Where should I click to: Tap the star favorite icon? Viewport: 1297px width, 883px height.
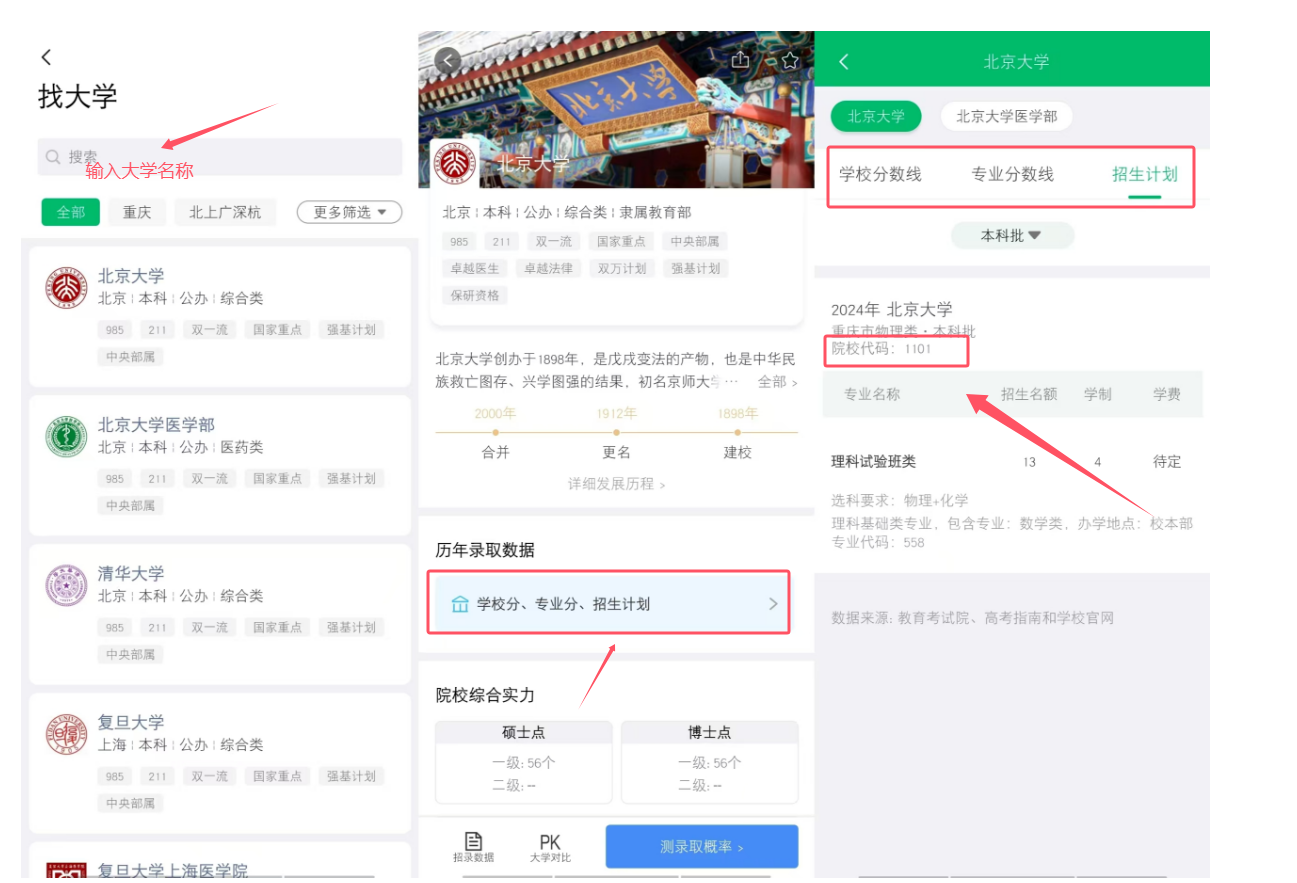790,61
